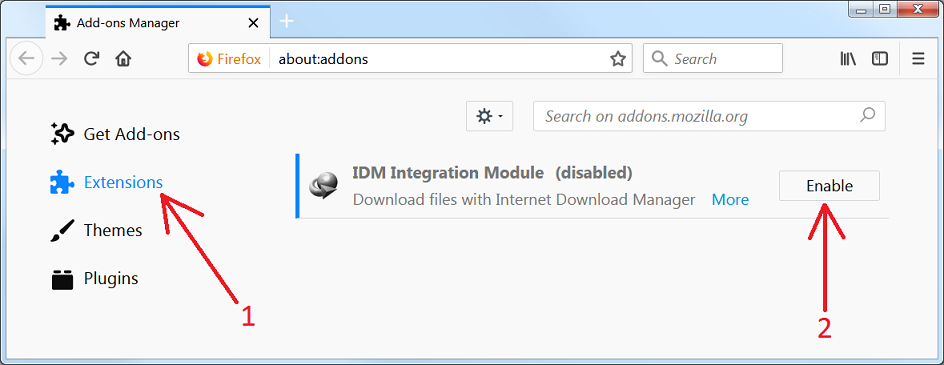Focus the Search on addons.mozilla.org field

pos(709,116)
